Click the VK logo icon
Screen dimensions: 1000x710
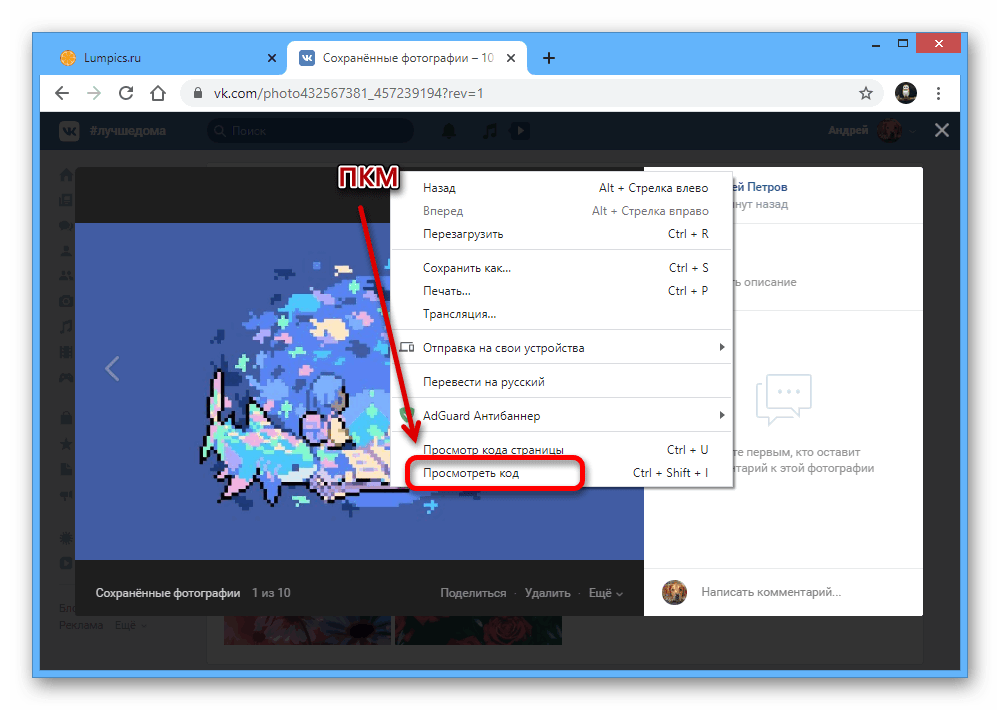click(x=70, y=131)
